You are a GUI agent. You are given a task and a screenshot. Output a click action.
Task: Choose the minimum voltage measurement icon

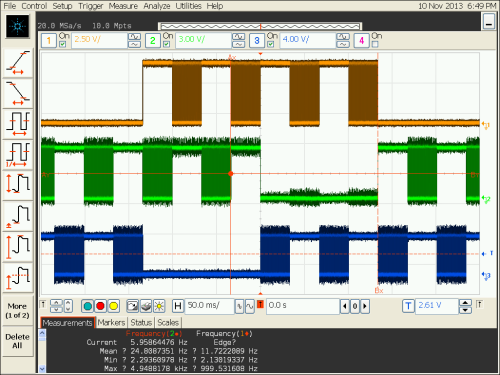click(18, 216)
